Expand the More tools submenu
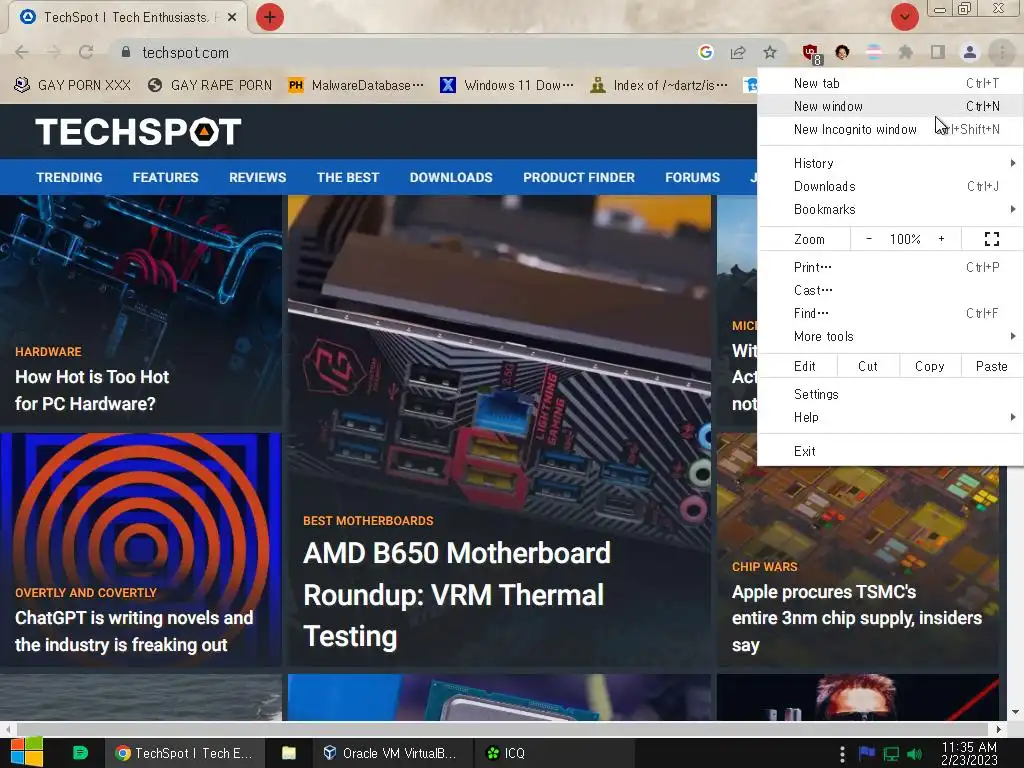The height and width of the screenshot is (768, 1024). point(890,336)
